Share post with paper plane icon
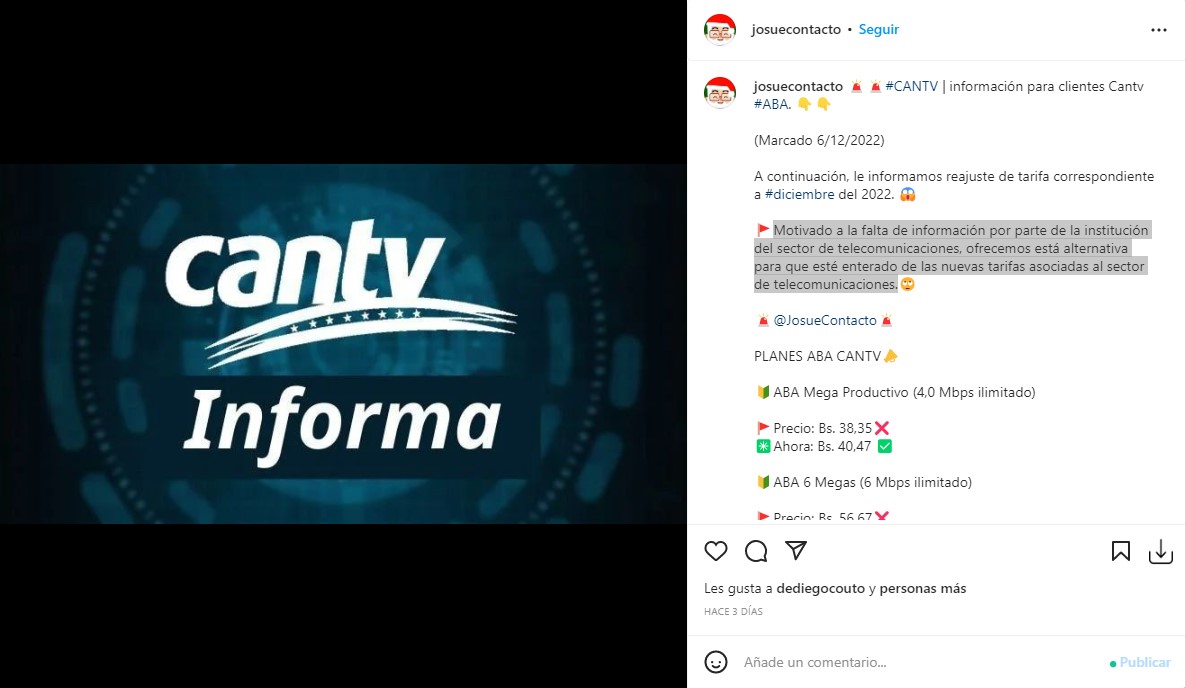Viewport: 1185px width, 688px height. (796, 550)
